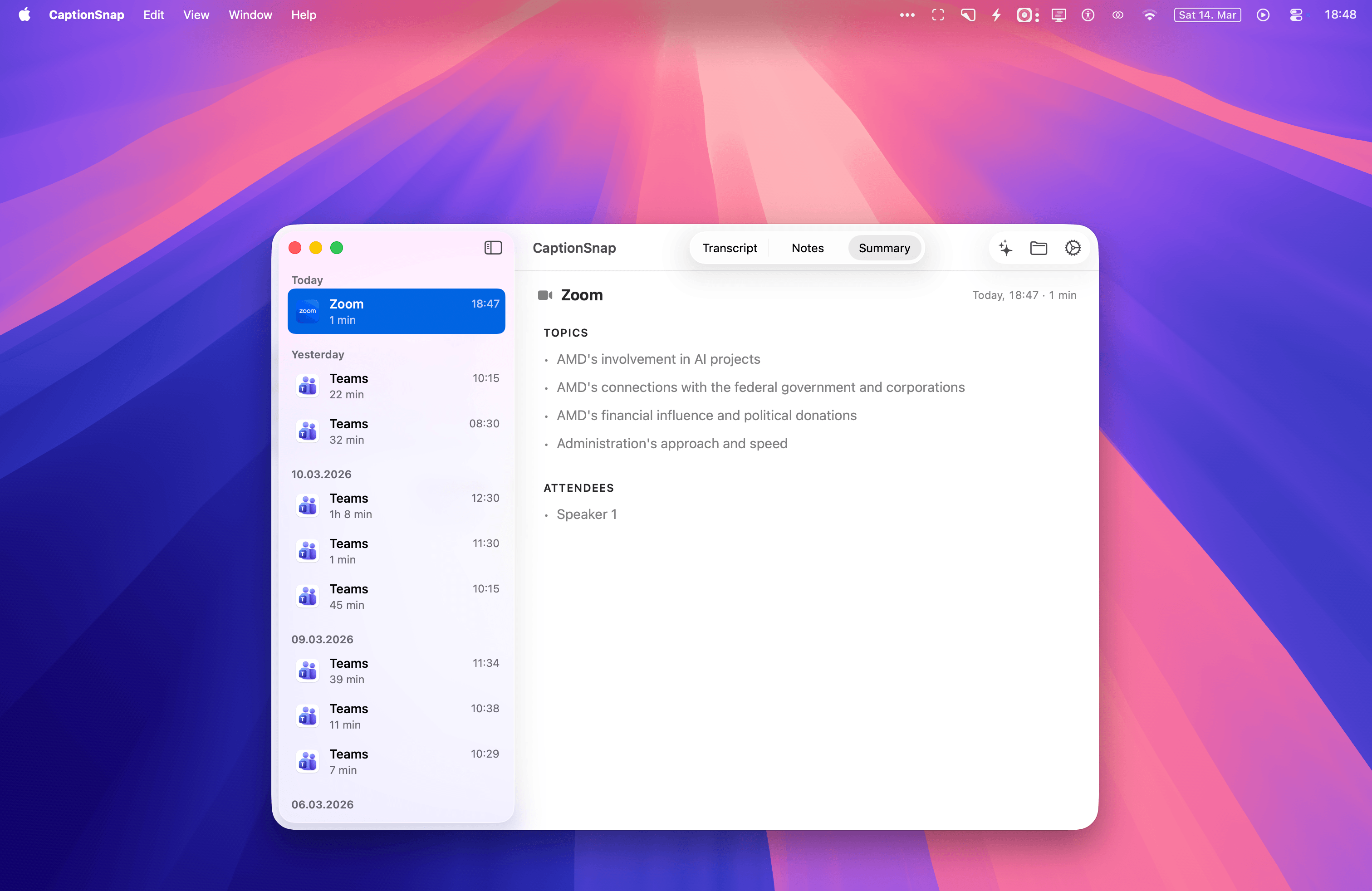This screenshot has width=1372, height=891.
Task: Switch to the Notes tab
Action: [x=807, y=249]
